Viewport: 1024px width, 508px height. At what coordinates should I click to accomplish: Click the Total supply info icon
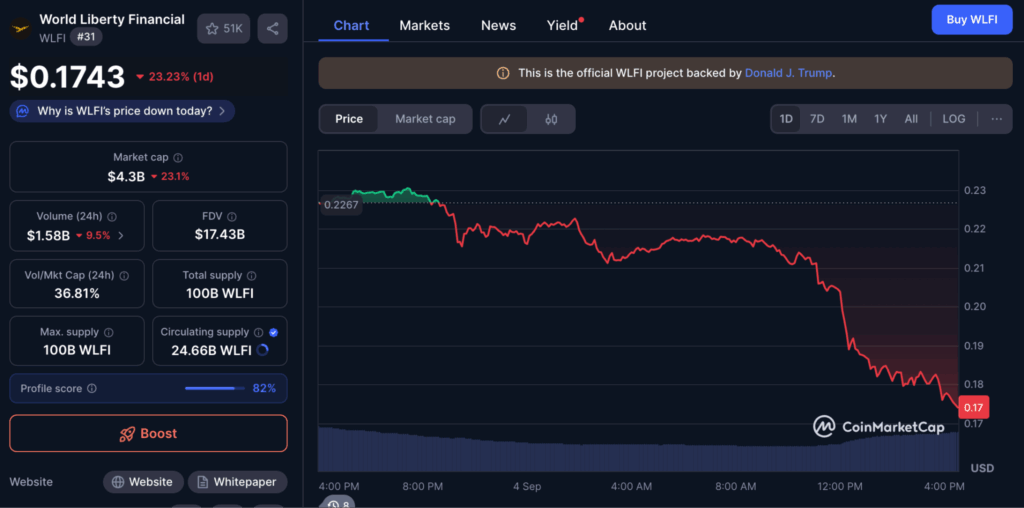coord(251,275)
